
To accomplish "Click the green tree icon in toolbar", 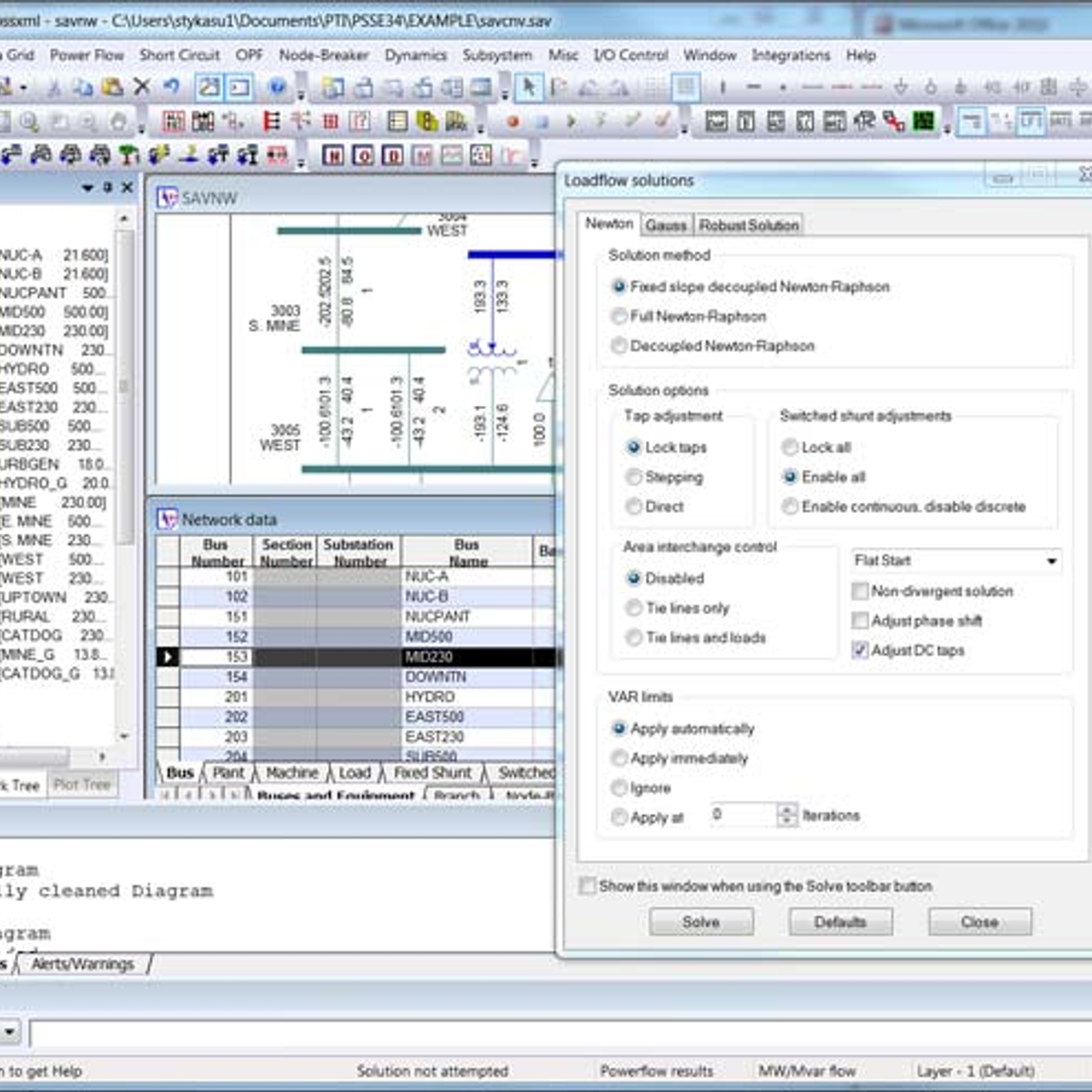I will click(x=129, y=156).
